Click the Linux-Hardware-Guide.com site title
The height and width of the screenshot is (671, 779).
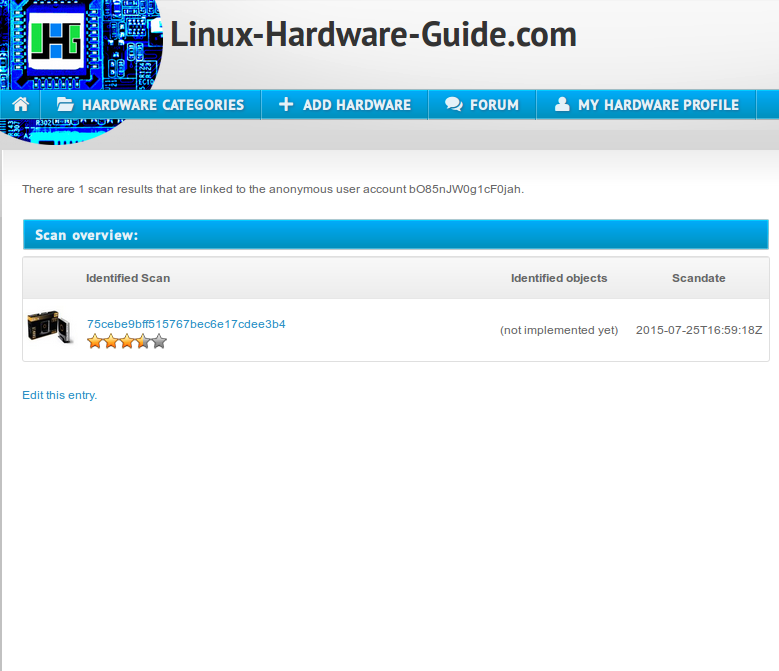374,35
